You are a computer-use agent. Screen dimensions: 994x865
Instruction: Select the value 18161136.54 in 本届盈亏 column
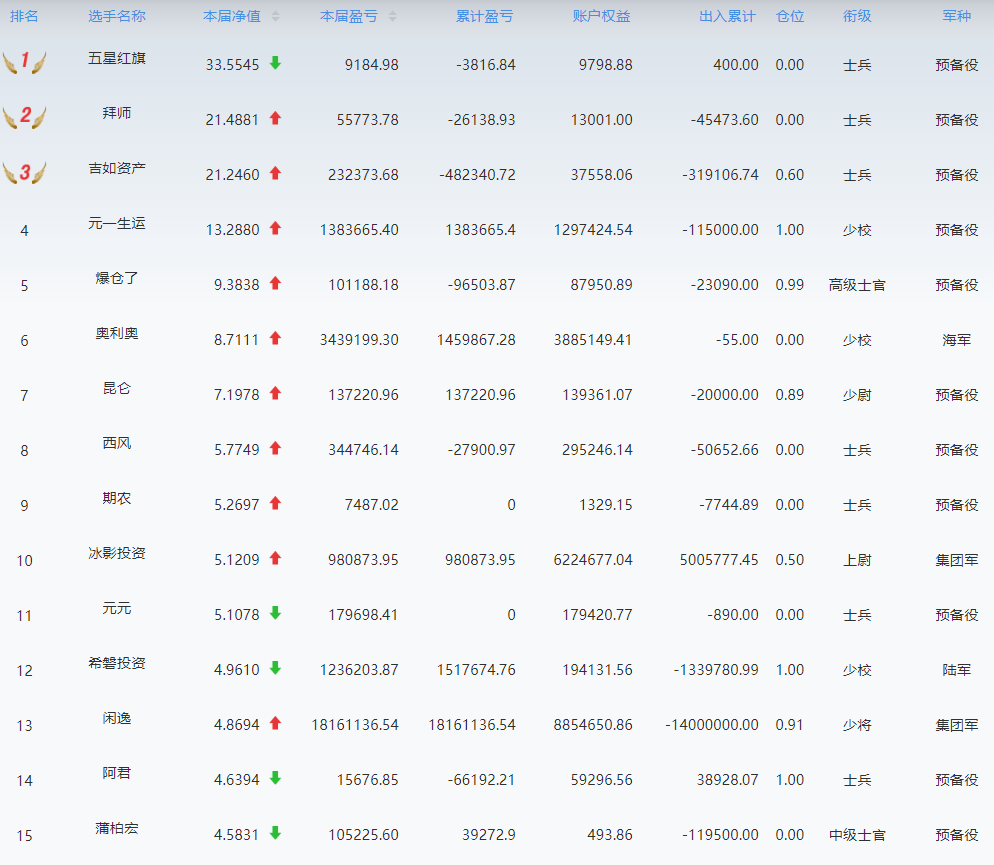(355, 725)
